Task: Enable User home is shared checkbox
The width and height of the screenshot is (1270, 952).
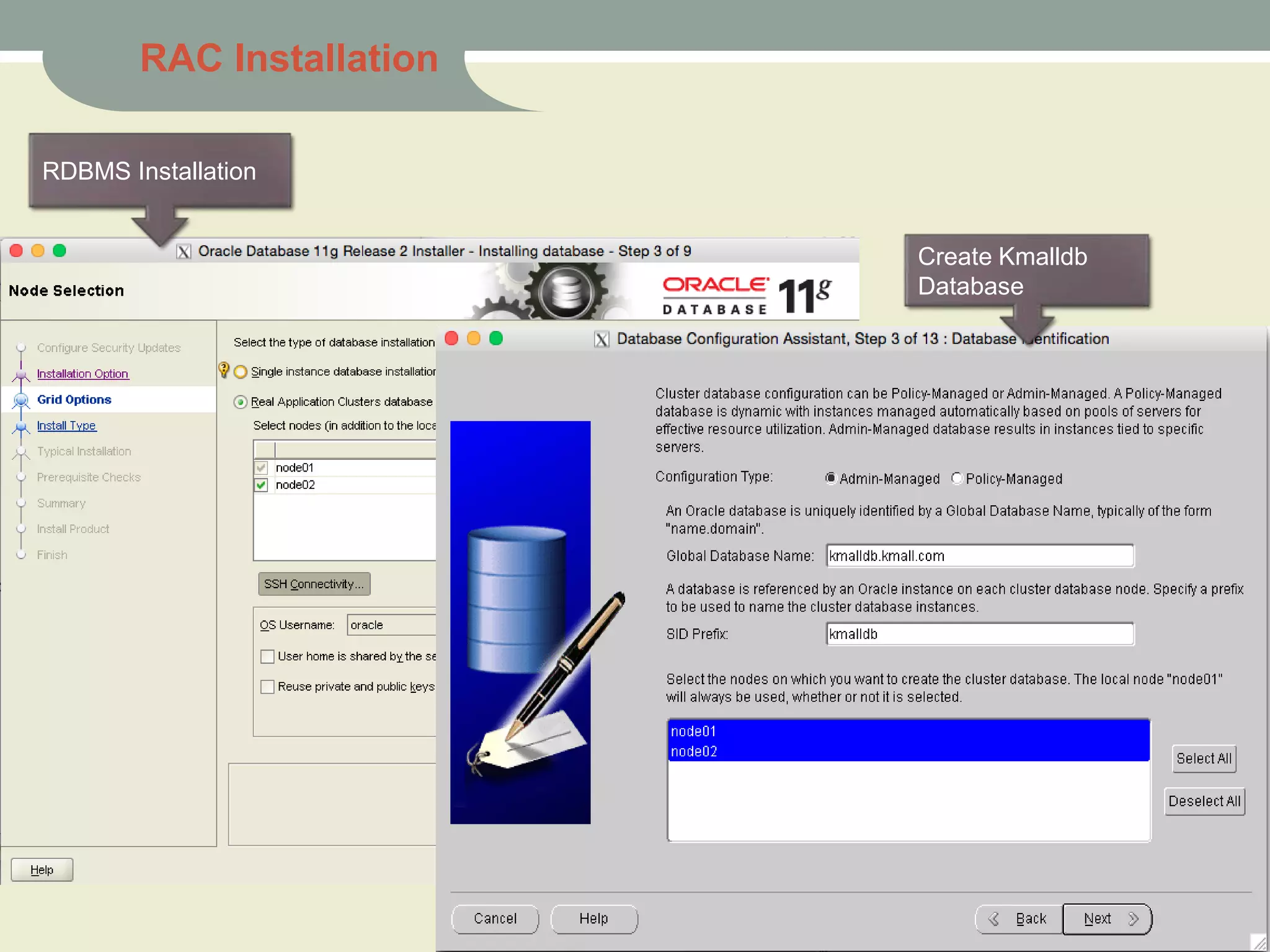Action: pyautogui.click(x=267, y=656)
